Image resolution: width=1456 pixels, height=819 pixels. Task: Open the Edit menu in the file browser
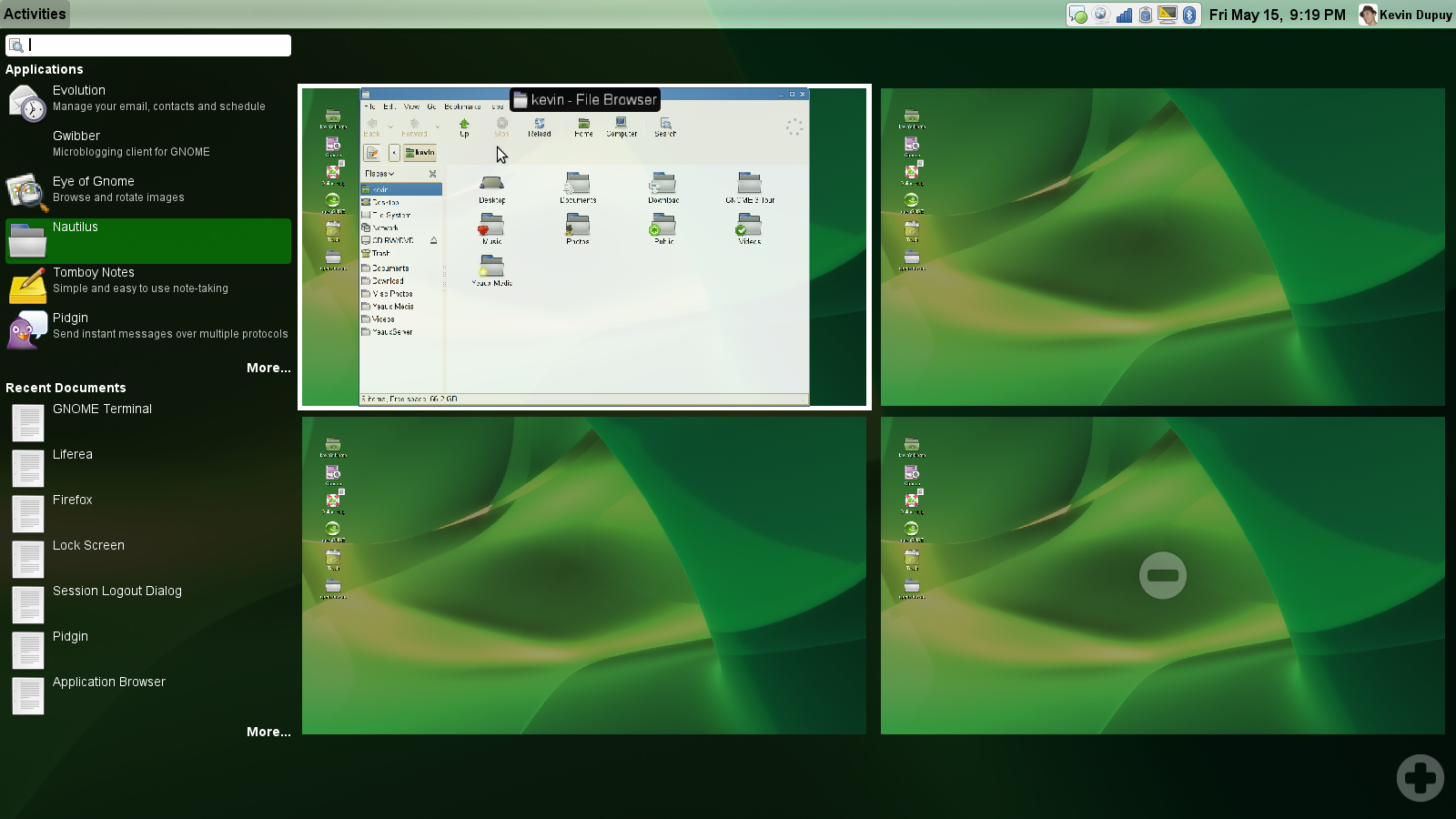pyautogui.click(x=389, y=106)
